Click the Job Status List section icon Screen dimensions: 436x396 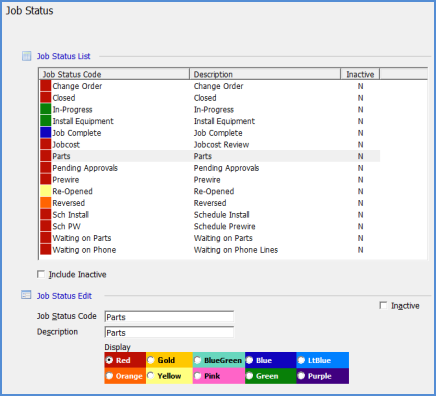point(26,56)
